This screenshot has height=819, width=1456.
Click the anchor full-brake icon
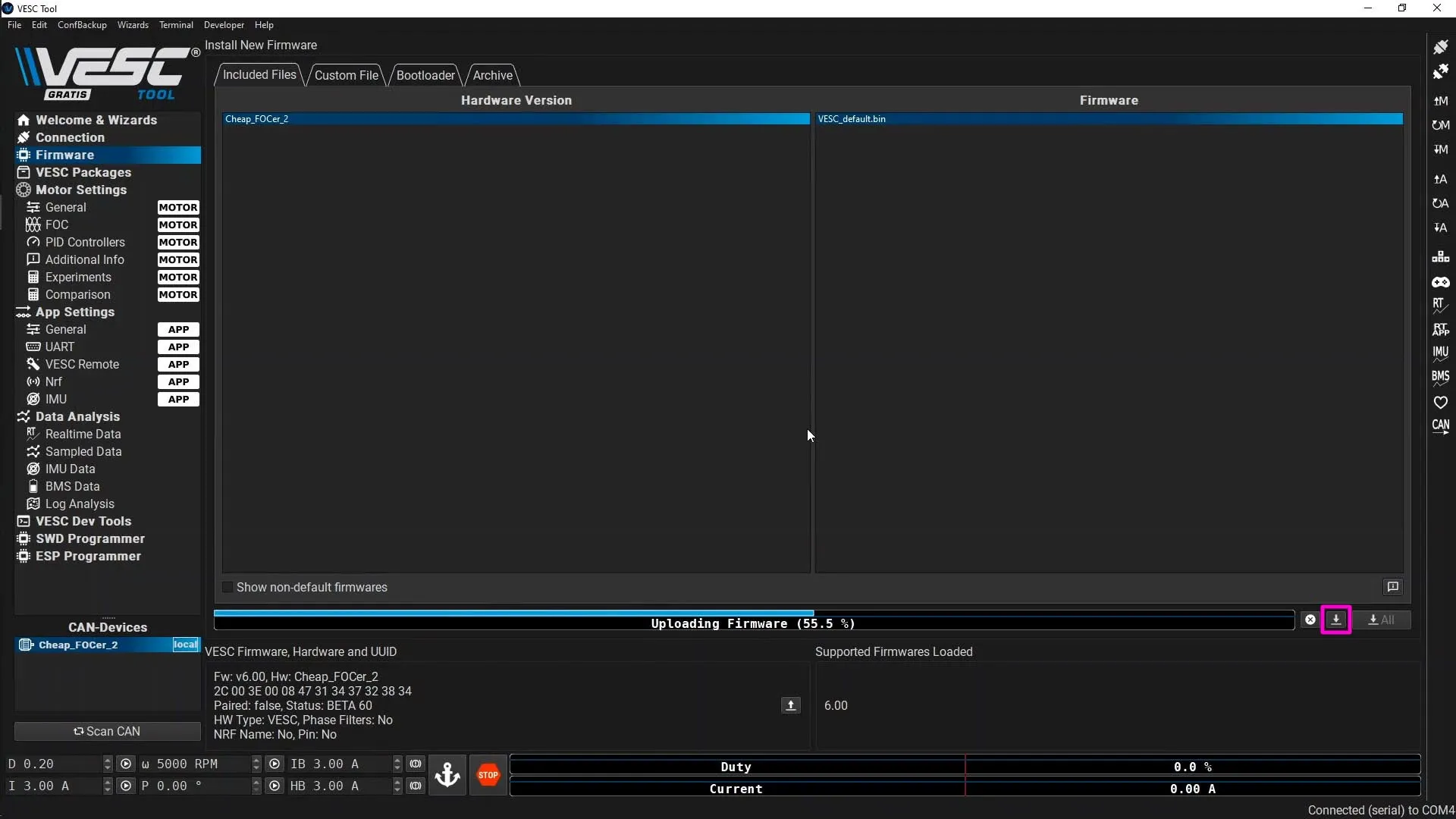click(448, 774)
